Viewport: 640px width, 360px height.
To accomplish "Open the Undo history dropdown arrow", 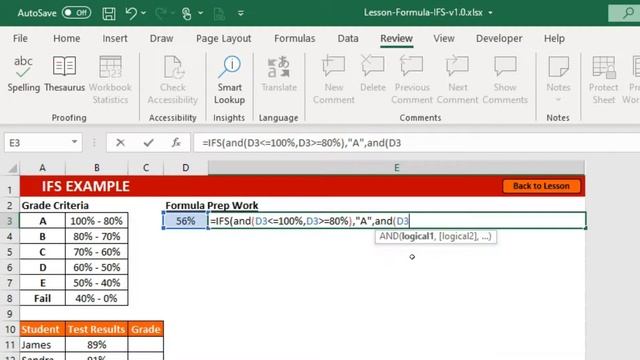I will coord(143,13).
